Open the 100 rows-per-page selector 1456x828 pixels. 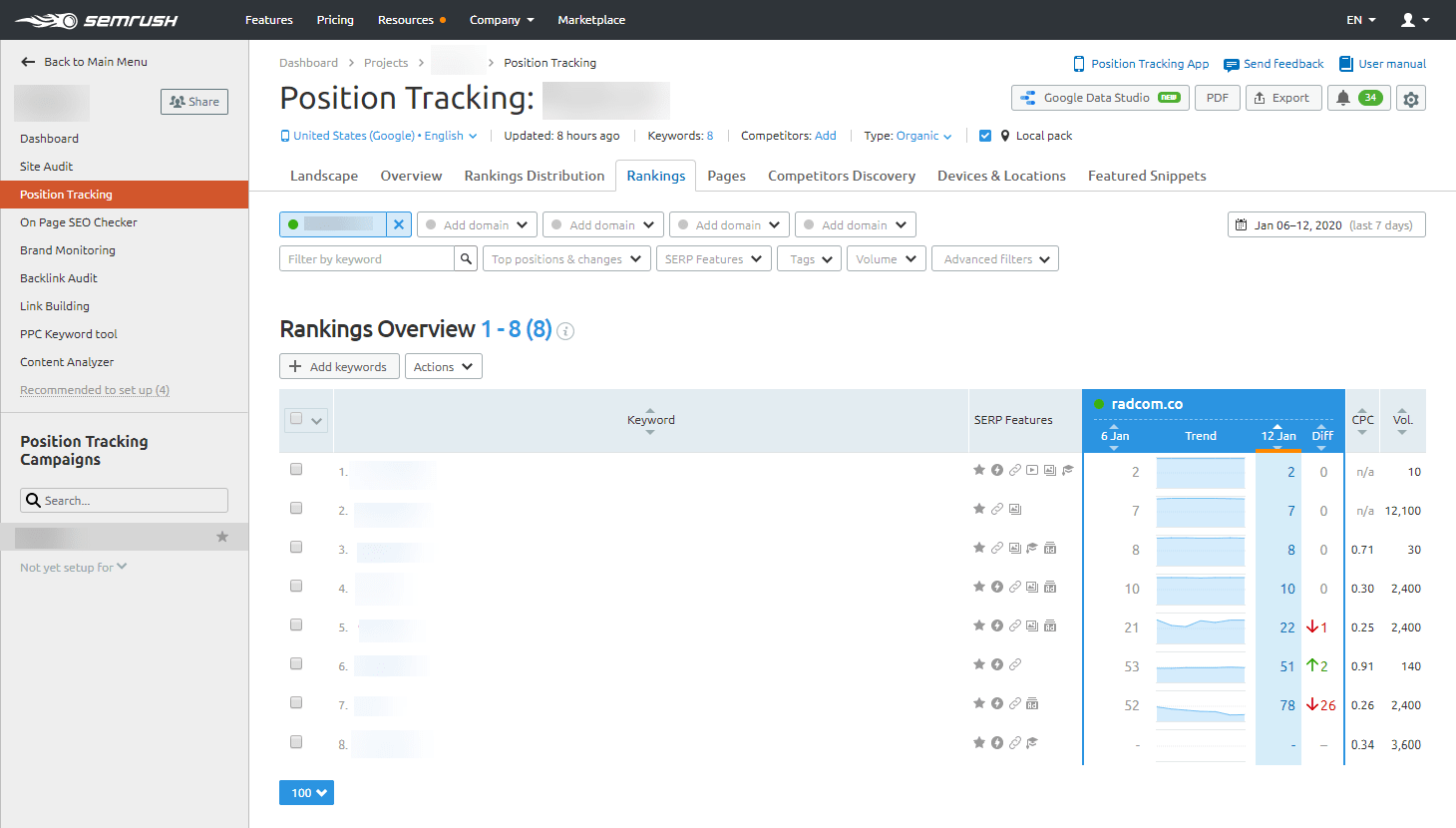[306, 792]
